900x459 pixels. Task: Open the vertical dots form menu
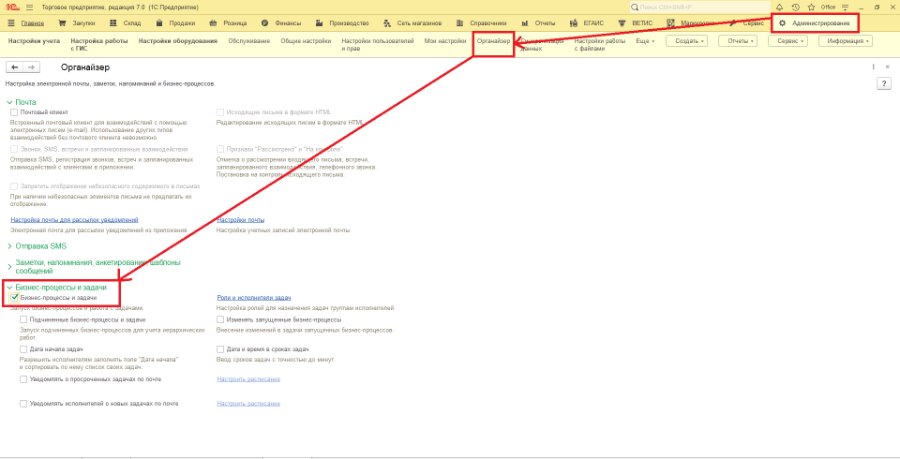(874, 67)
